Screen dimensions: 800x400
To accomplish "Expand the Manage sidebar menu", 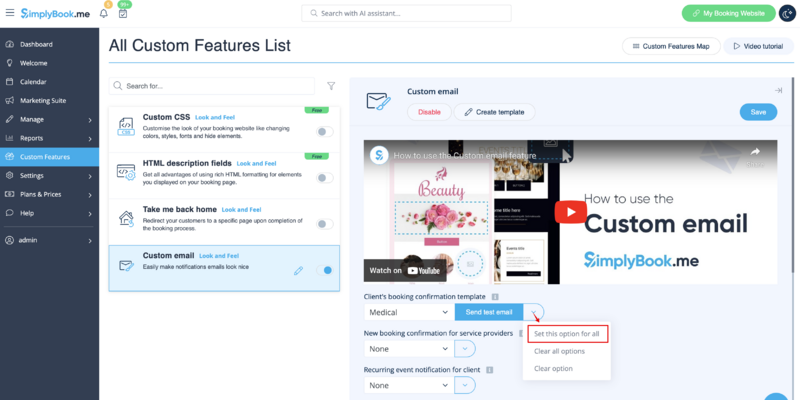I will click(x=49, y=119).
